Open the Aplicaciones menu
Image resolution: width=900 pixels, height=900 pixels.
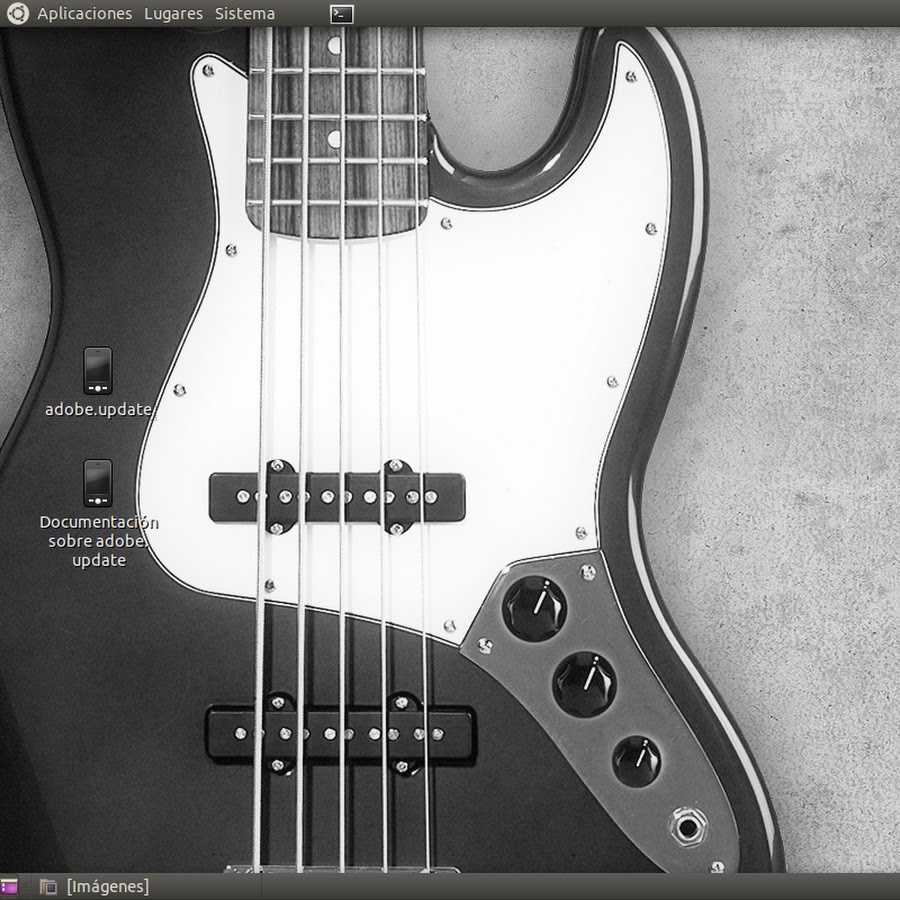[x=84, y=13]
